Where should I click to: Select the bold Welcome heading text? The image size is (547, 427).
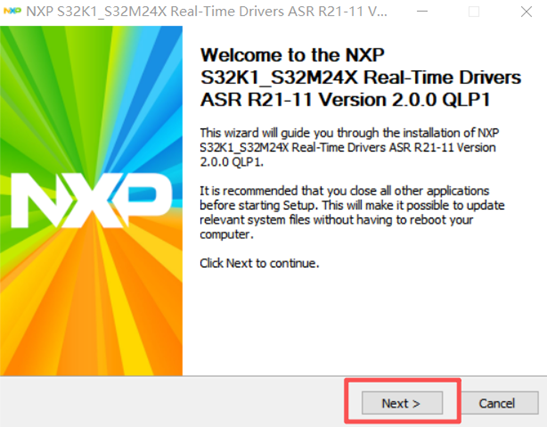point(361,77)
